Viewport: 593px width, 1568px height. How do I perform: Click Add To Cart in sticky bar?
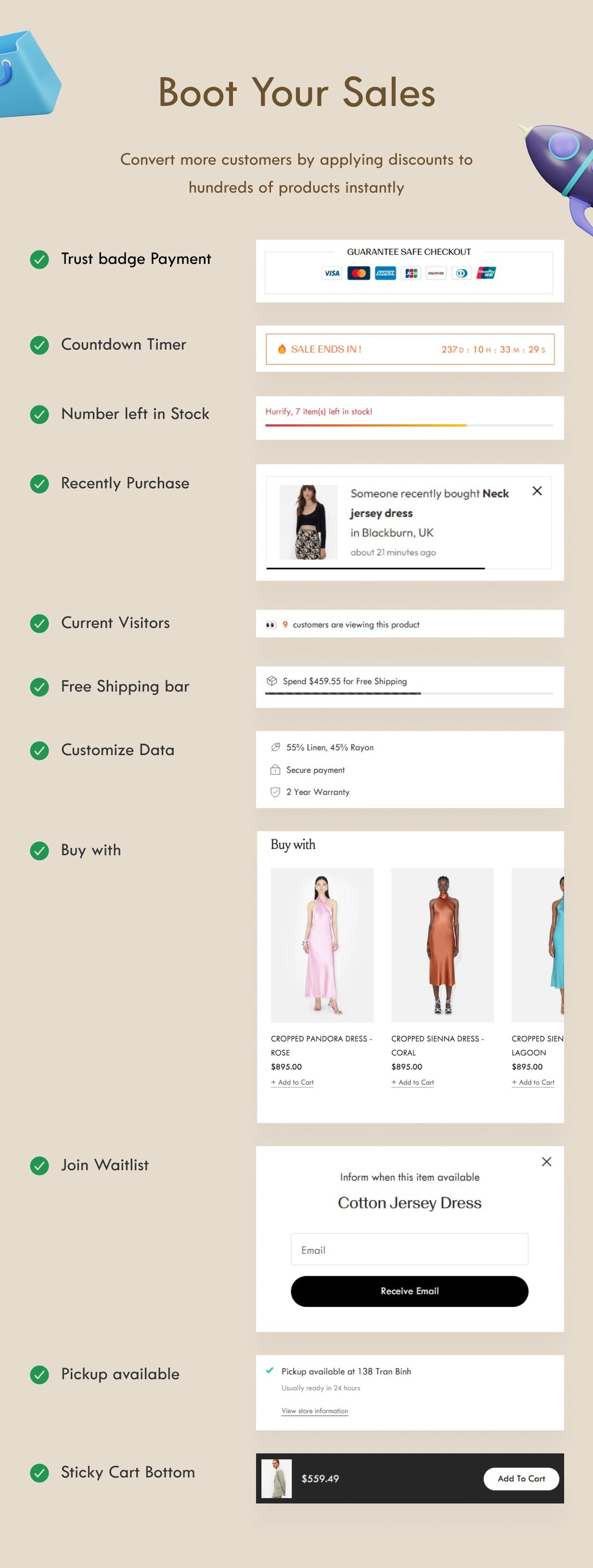coord(521,1478)
